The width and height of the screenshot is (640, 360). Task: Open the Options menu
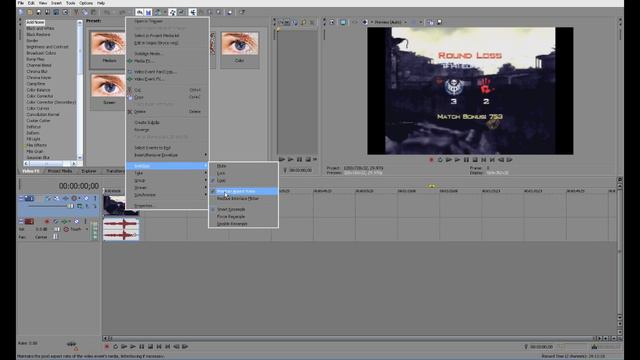click(x=86, y=3)
